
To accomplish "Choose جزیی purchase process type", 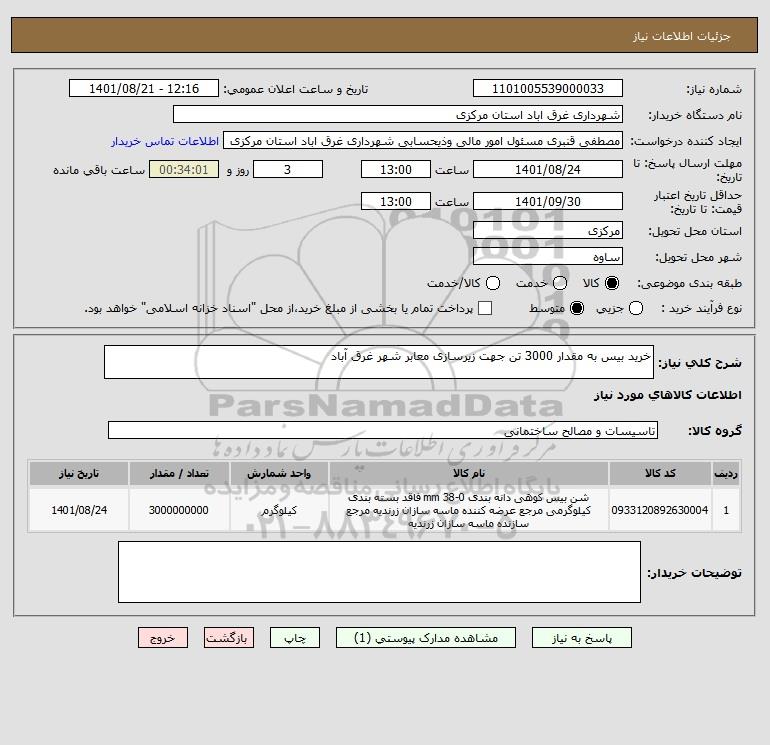I will click(x=636, y=308).
